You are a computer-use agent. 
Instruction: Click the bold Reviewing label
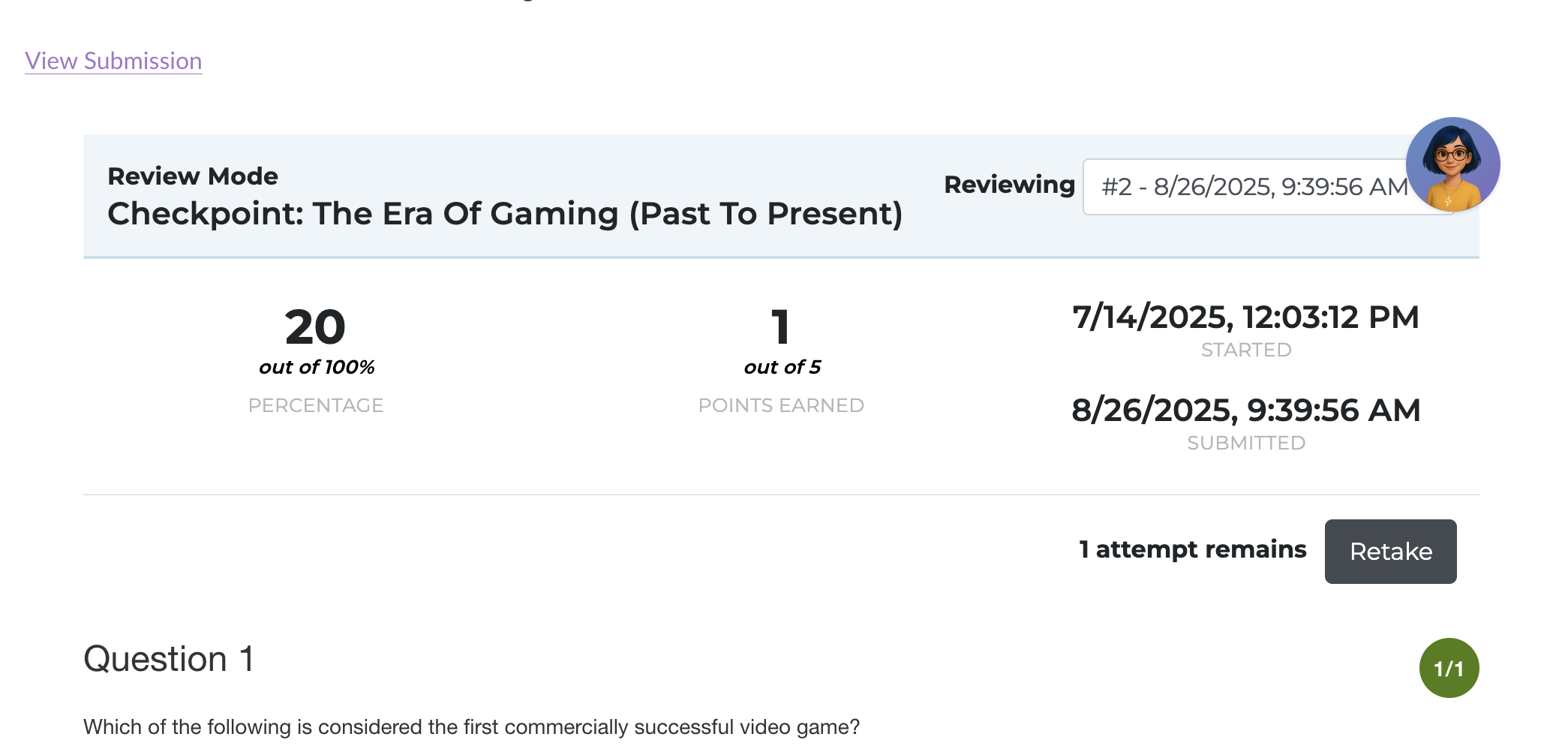pos(1009,185)
